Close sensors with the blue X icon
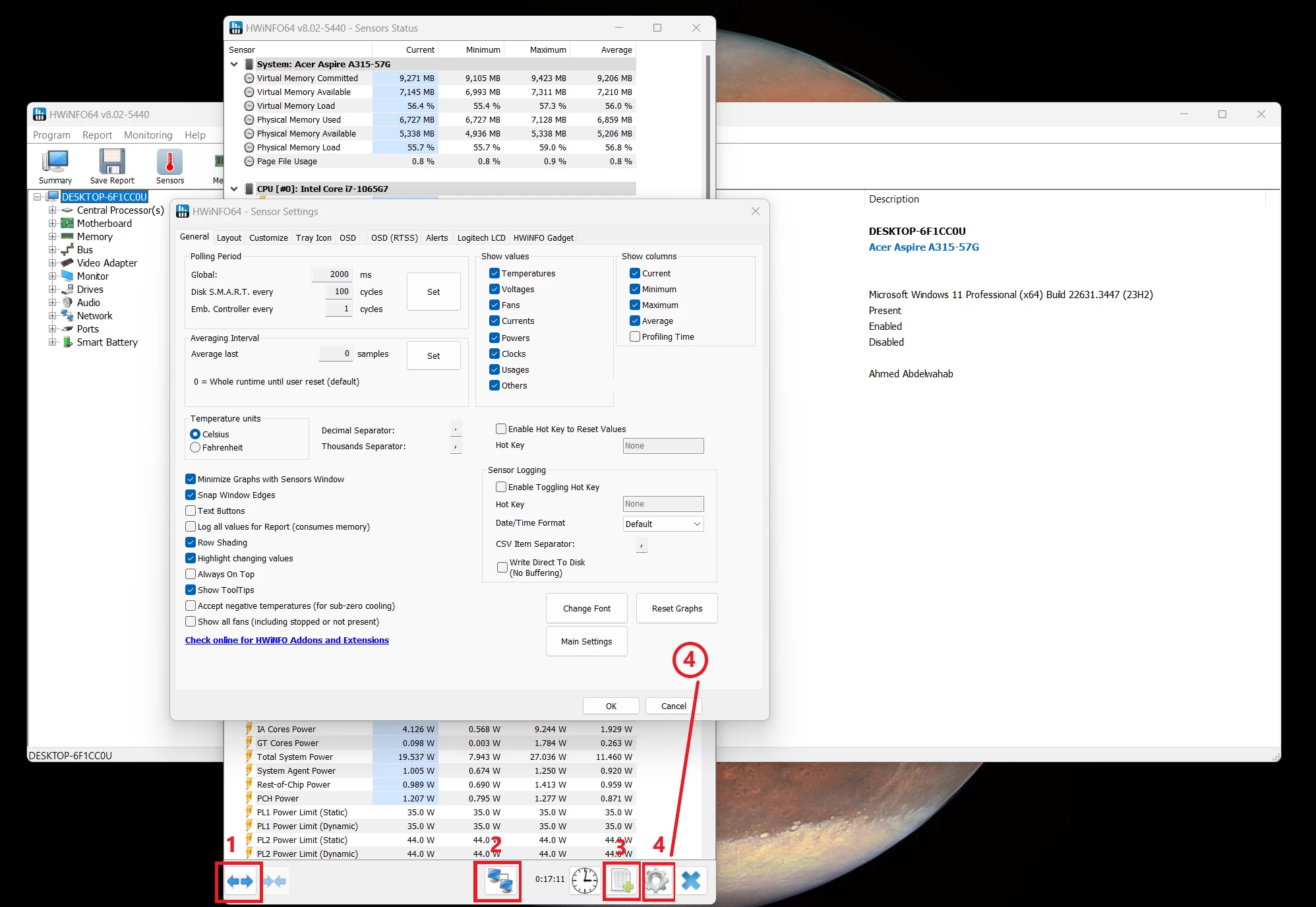The width and height of the screenshot is (1316, 907). [x=691, y=881]
